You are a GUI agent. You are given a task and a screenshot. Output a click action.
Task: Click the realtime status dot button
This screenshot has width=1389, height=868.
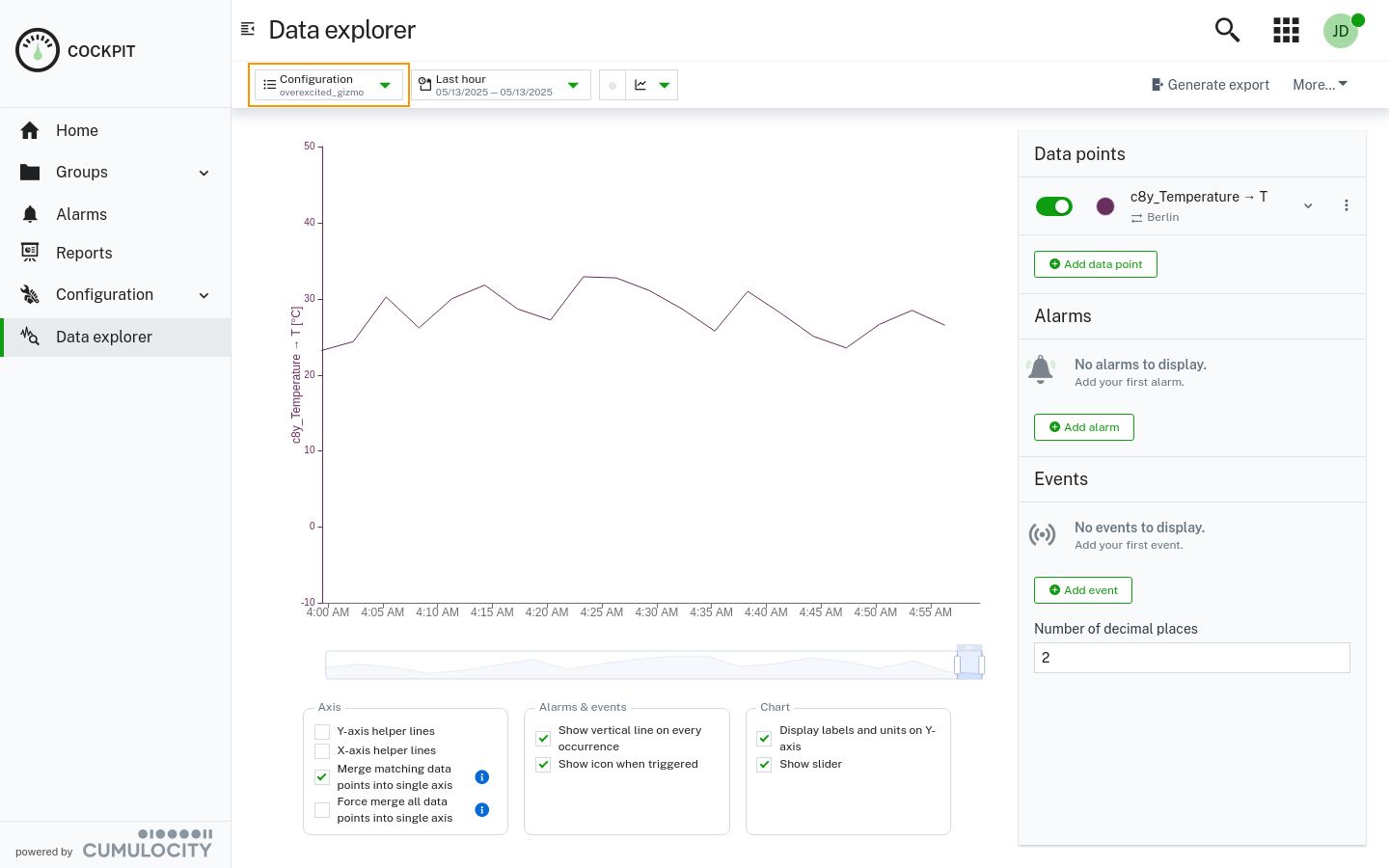point(612,85)
